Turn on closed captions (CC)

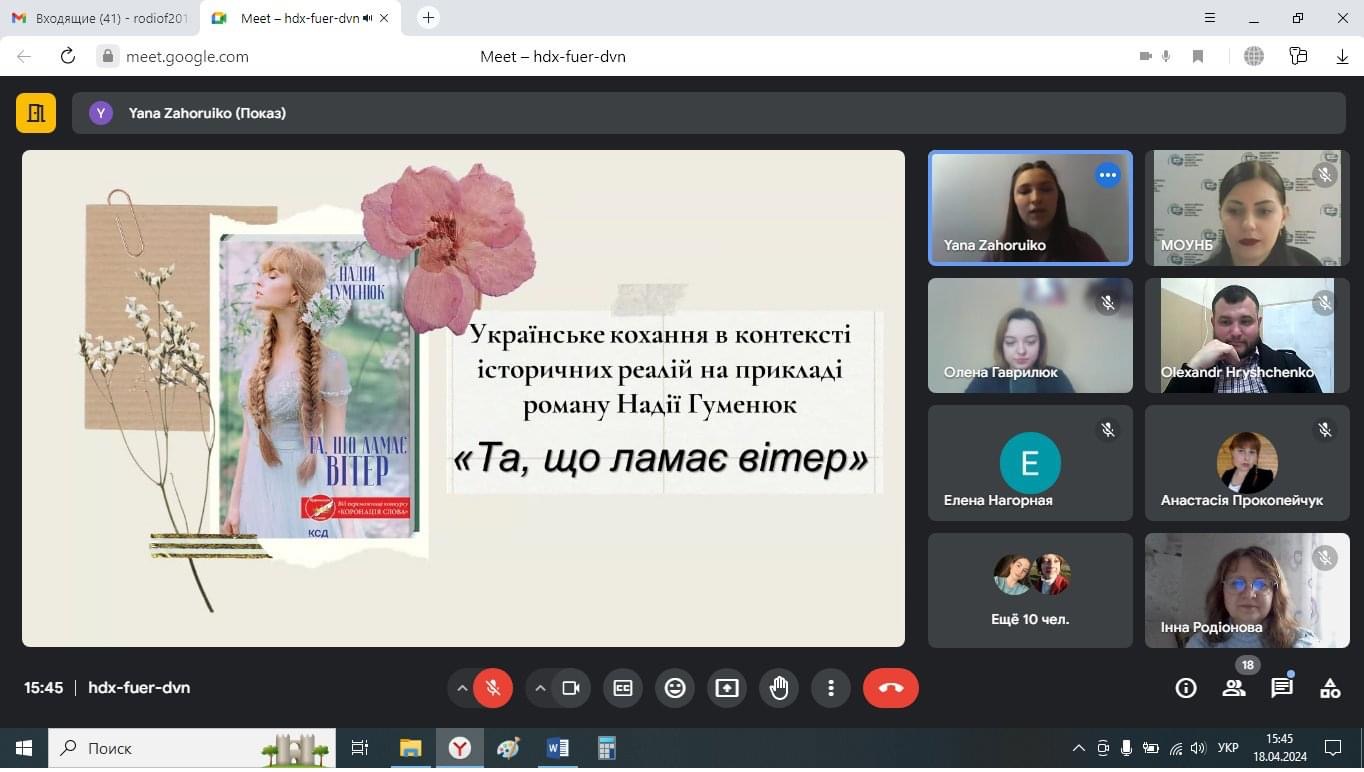point(623,688)
